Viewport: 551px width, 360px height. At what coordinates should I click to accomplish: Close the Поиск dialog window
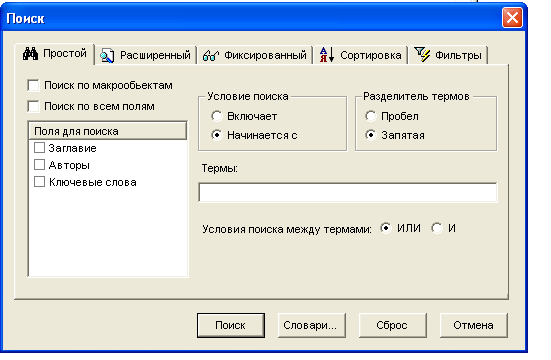(x=512, y=18)
